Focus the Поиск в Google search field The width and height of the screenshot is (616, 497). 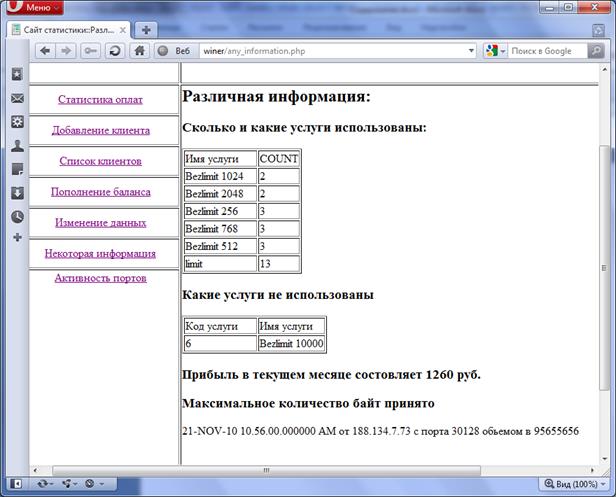point(545,50)
